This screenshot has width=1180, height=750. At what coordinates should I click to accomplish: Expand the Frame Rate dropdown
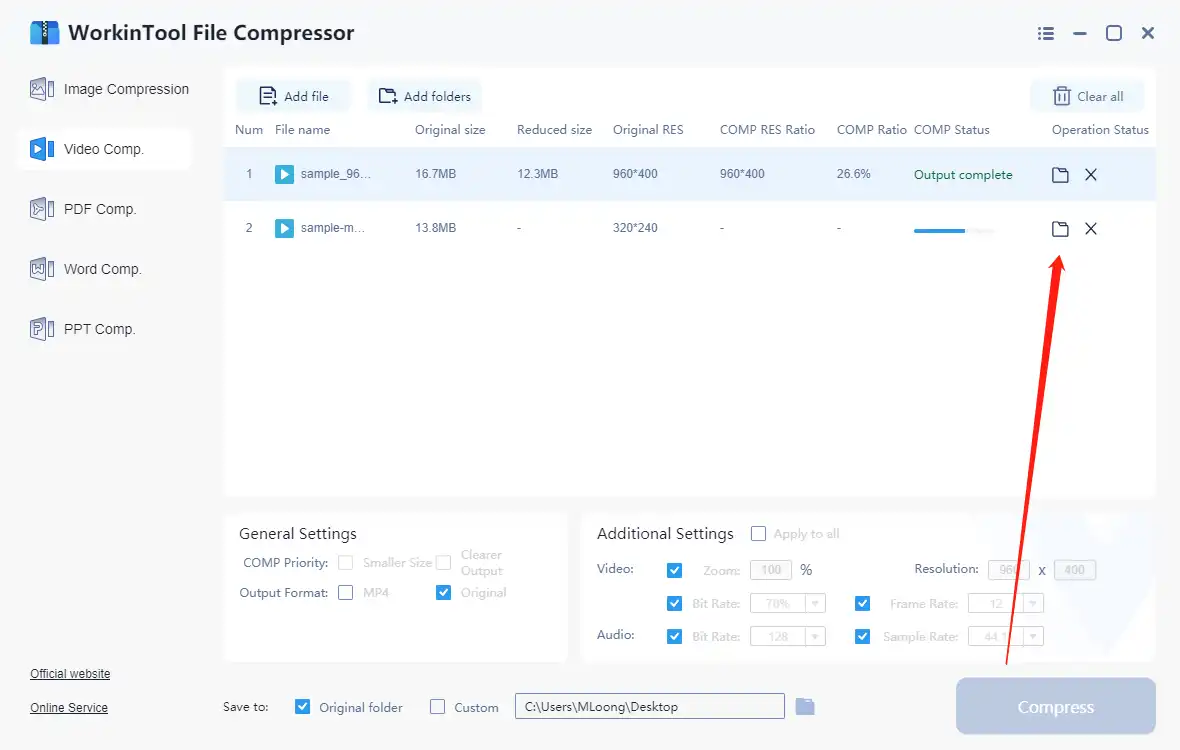1033,603
